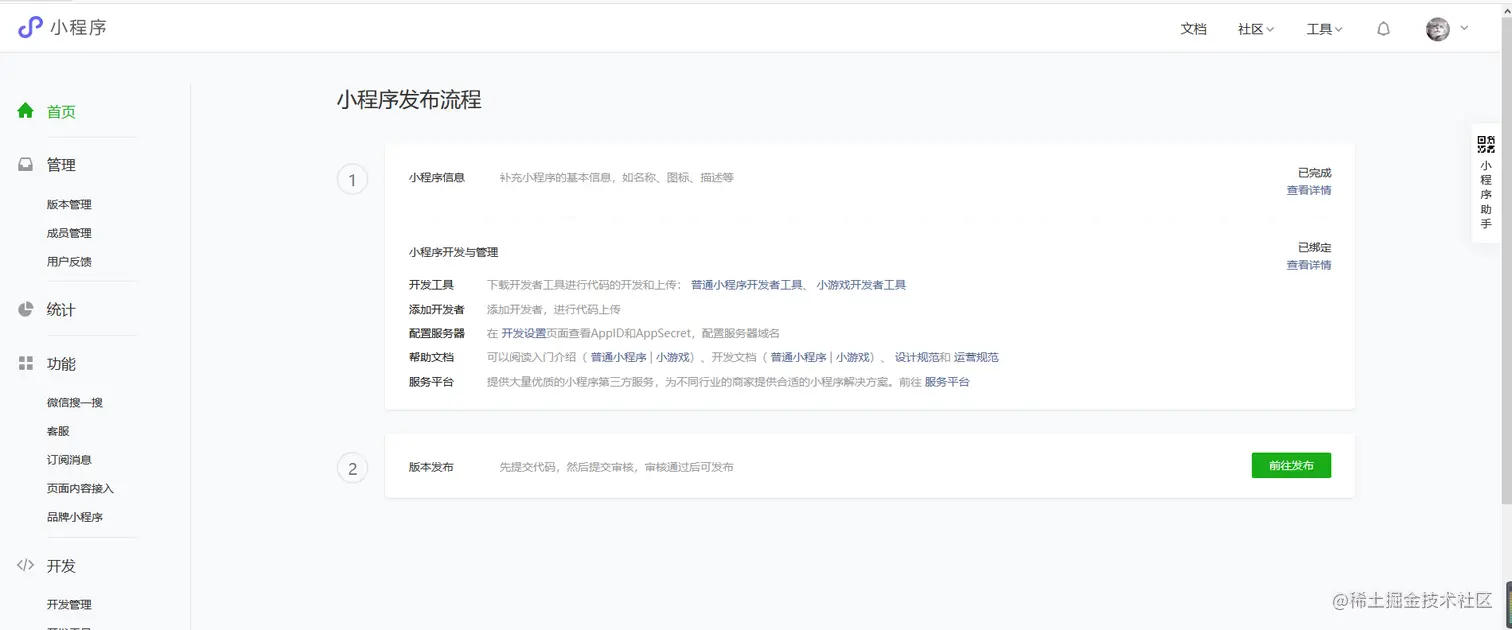The width and height of the screenshot is (1512, 630).
Task: Select 管理 section in the sidebar
Action: tap(61, 165)
